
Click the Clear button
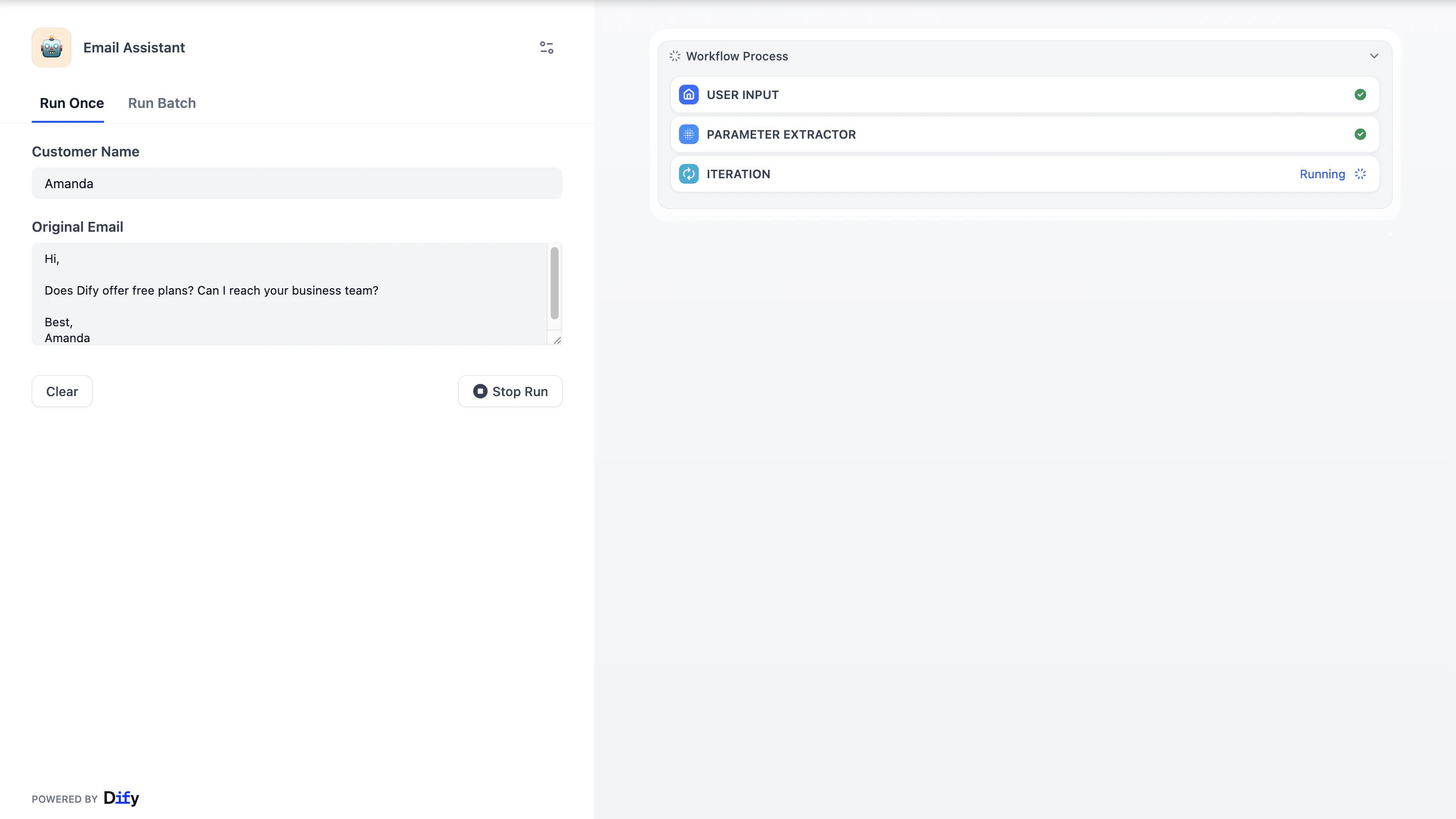[61, 391]
